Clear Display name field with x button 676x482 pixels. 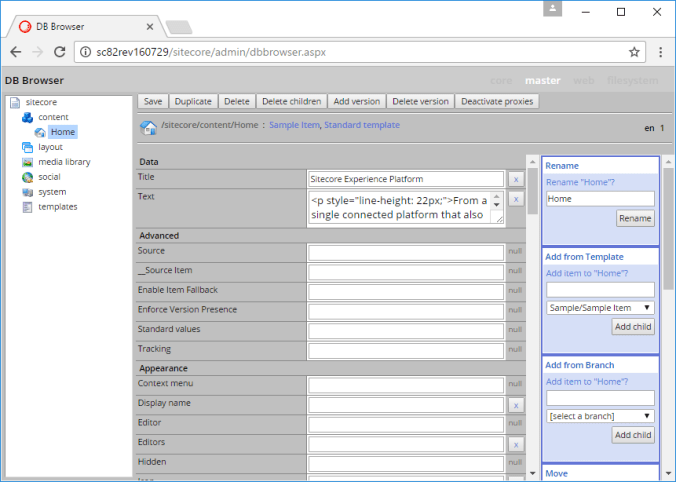point(516,406)
